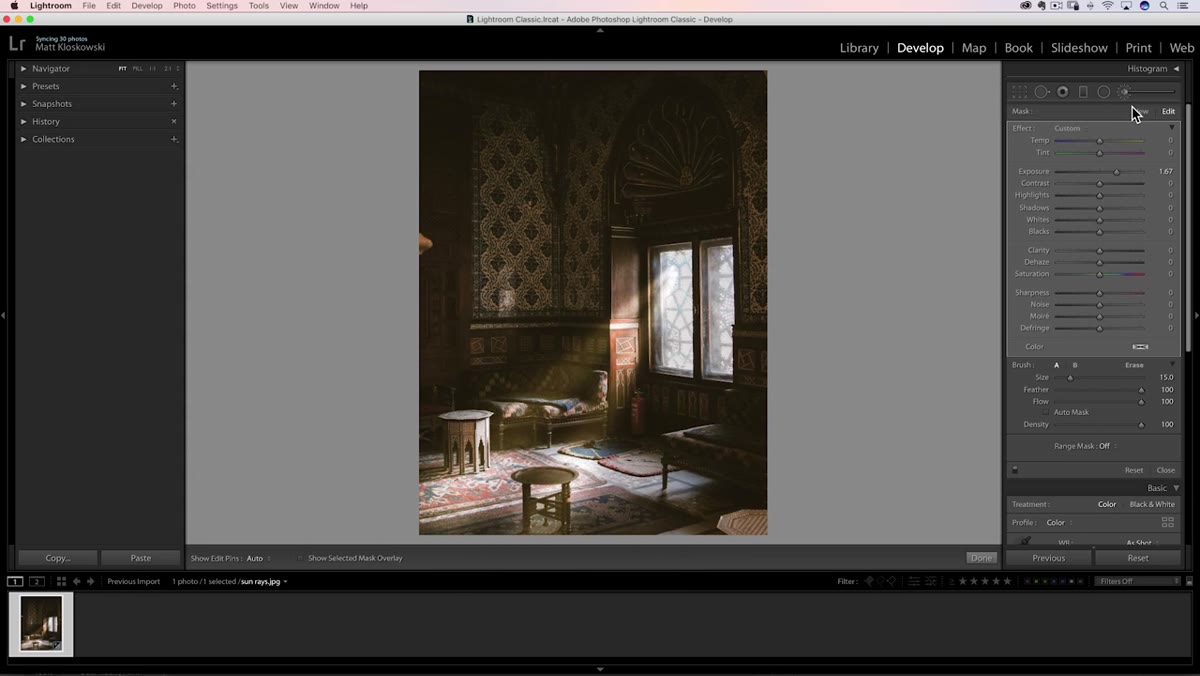1200x676 pixels.
Task: Select the Red Eye Correction tool icon
Action: click(x=1063, y=92)
